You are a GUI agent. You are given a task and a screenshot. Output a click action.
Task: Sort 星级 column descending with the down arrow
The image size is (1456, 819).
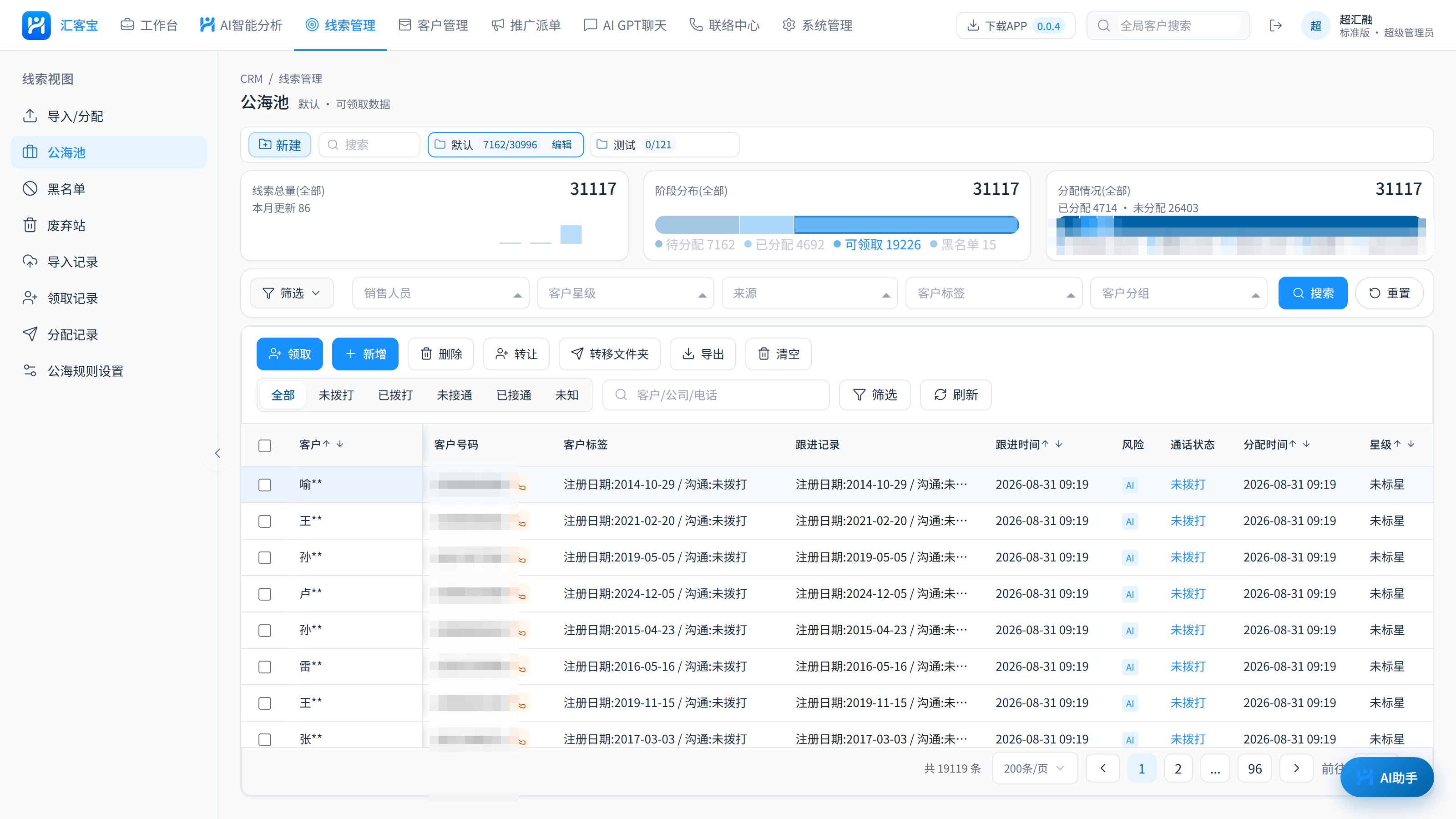coord(1411,444)
